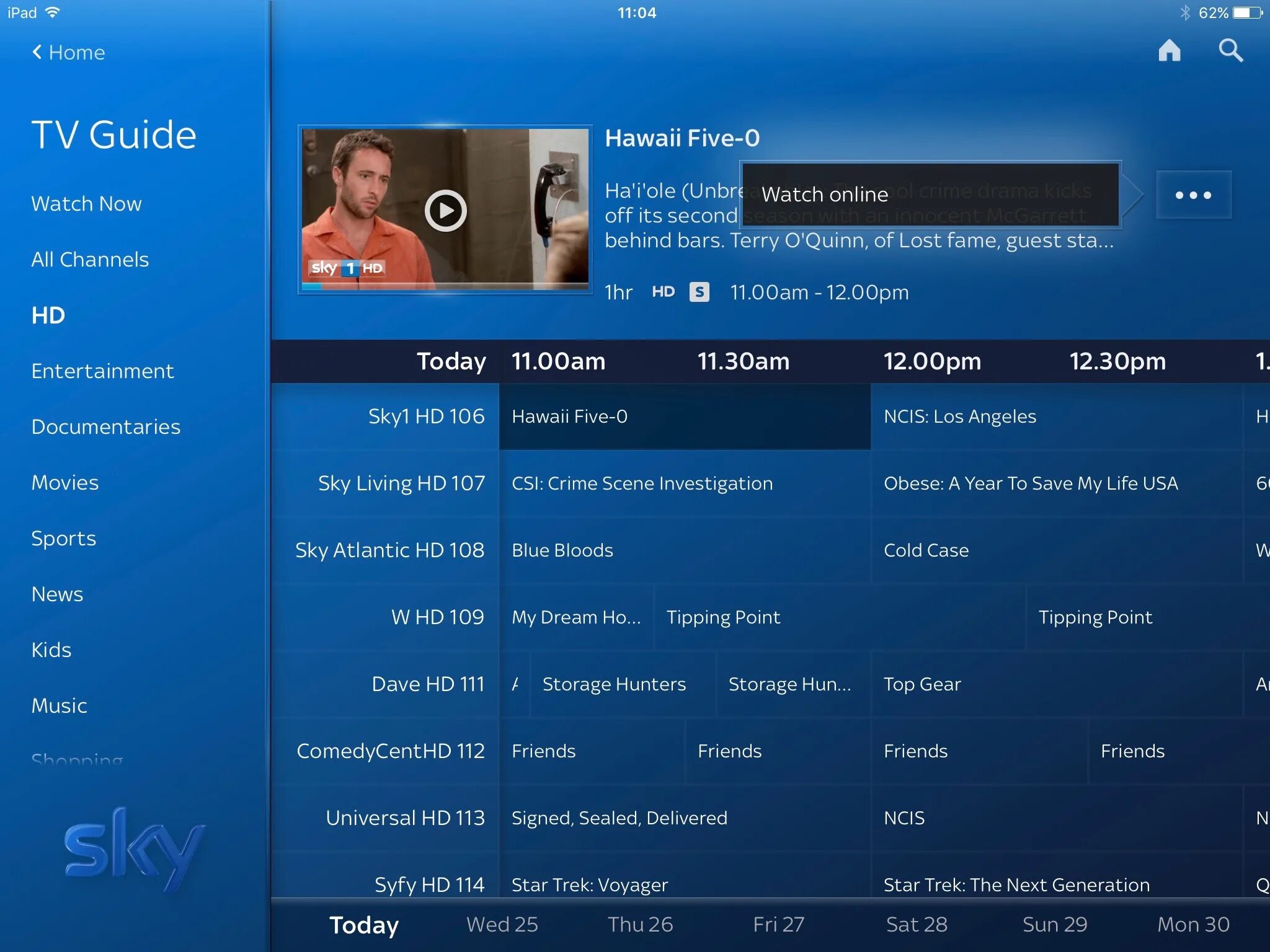Click the Sky logo icon at bottom left

[x=135, y=870]
